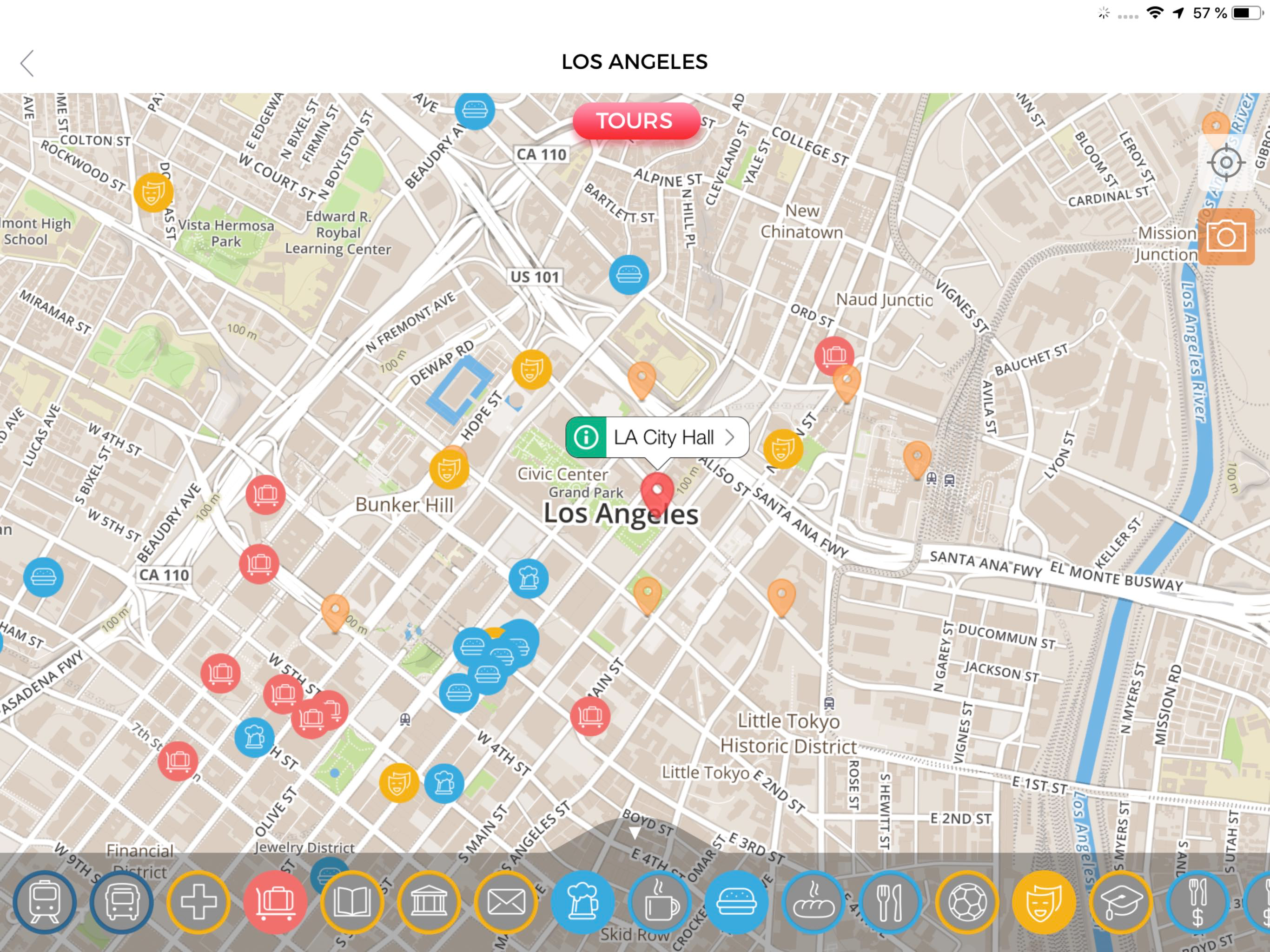1270x952 pixels.
Task: Disable the blue burger fast-food category
Action: click(x=737, y=902)
